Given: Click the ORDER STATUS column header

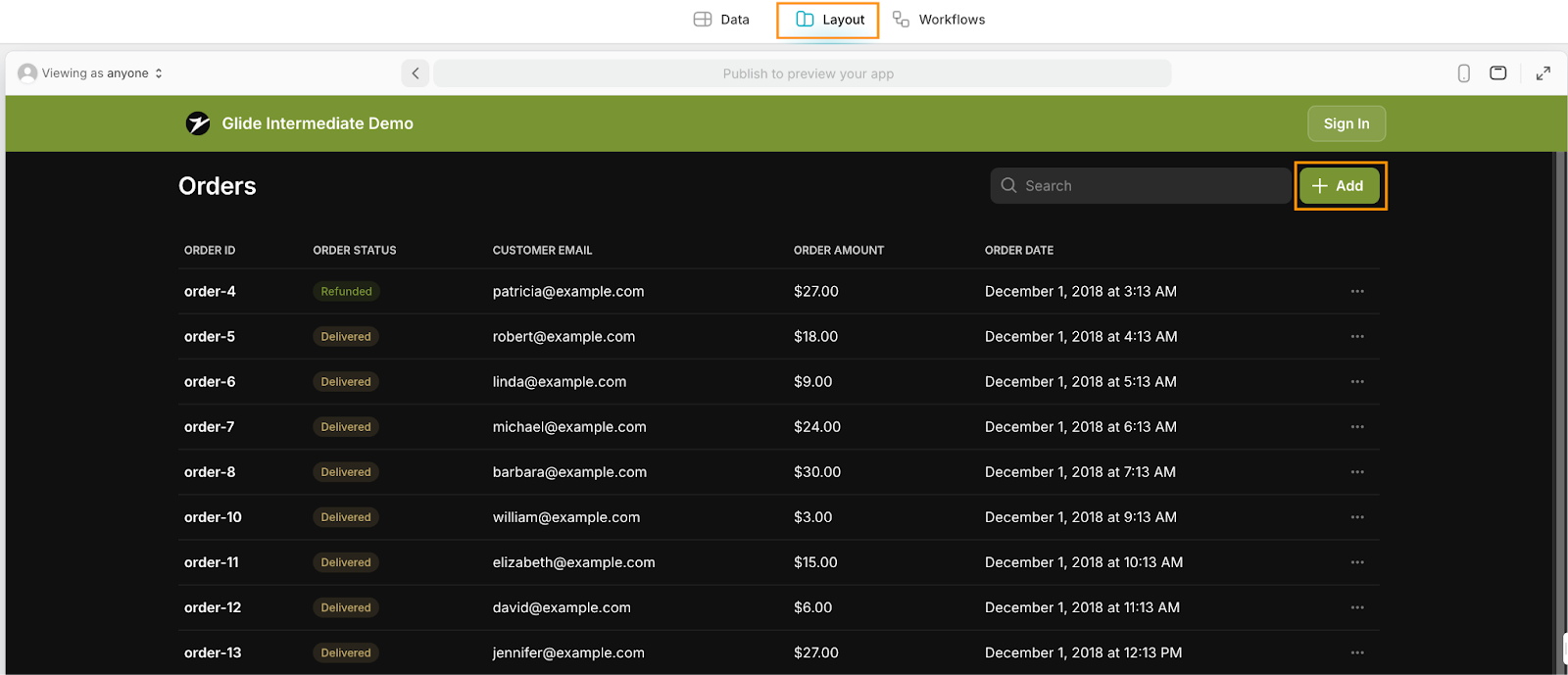Looking at the screenshot, I should (355, 251).
